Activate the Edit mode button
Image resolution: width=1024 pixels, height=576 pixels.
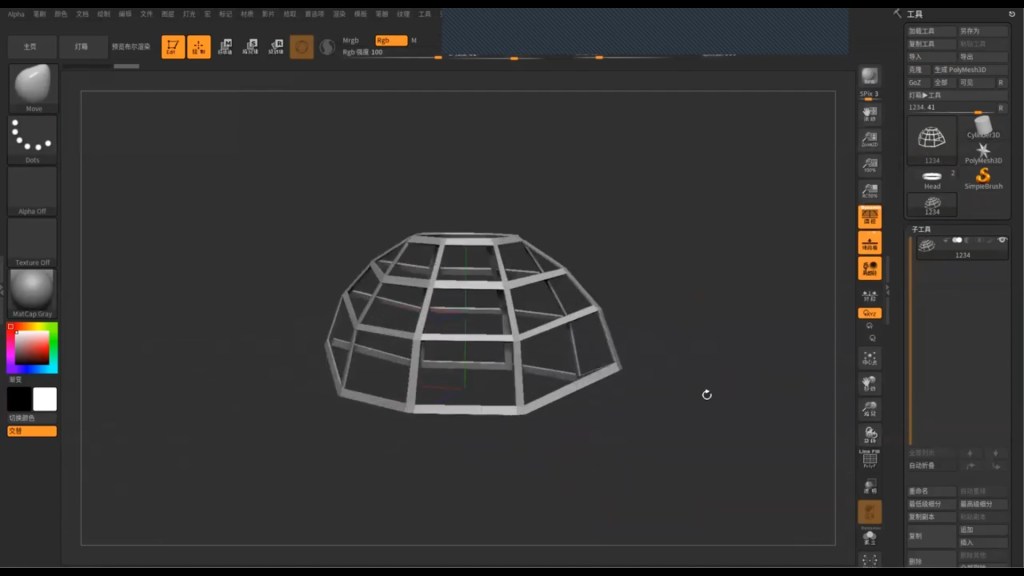173,47
